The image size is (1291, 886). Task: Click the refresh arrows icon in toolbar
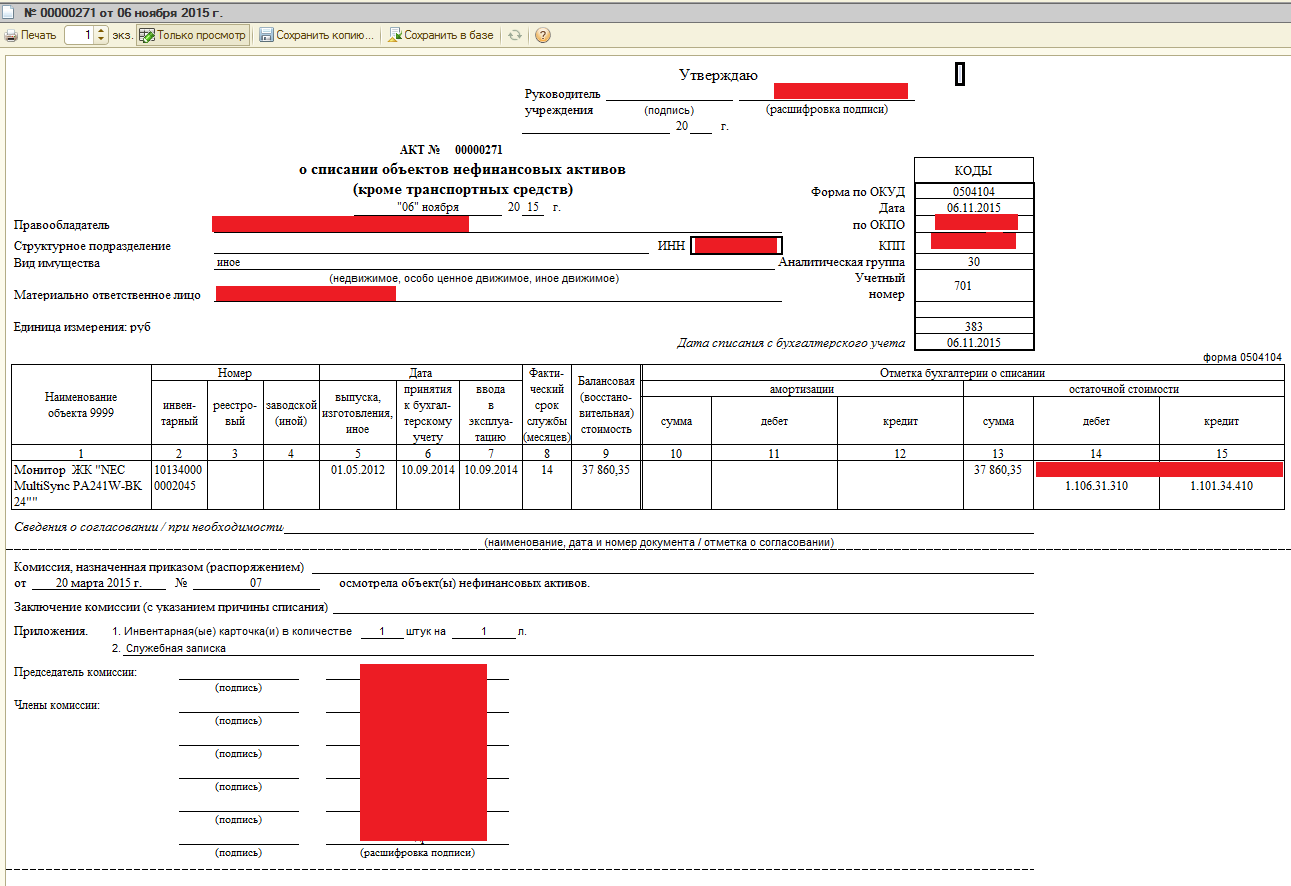point(515,35)
